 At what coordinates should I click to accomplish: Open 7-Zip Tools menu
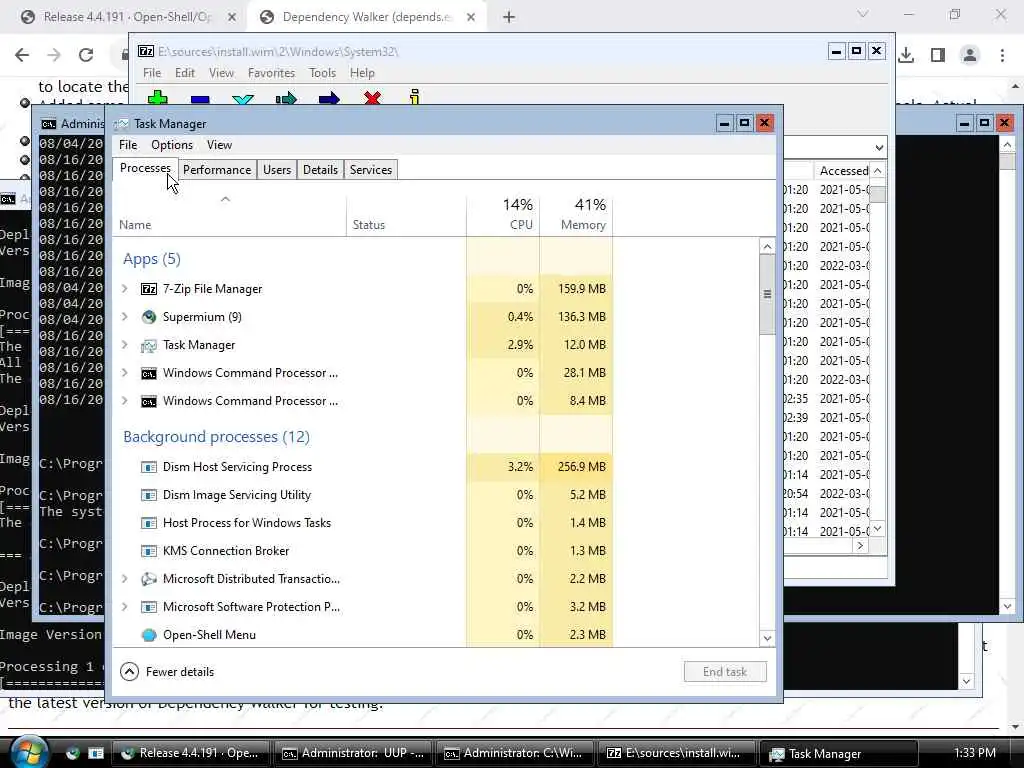(x=322, y=73)
